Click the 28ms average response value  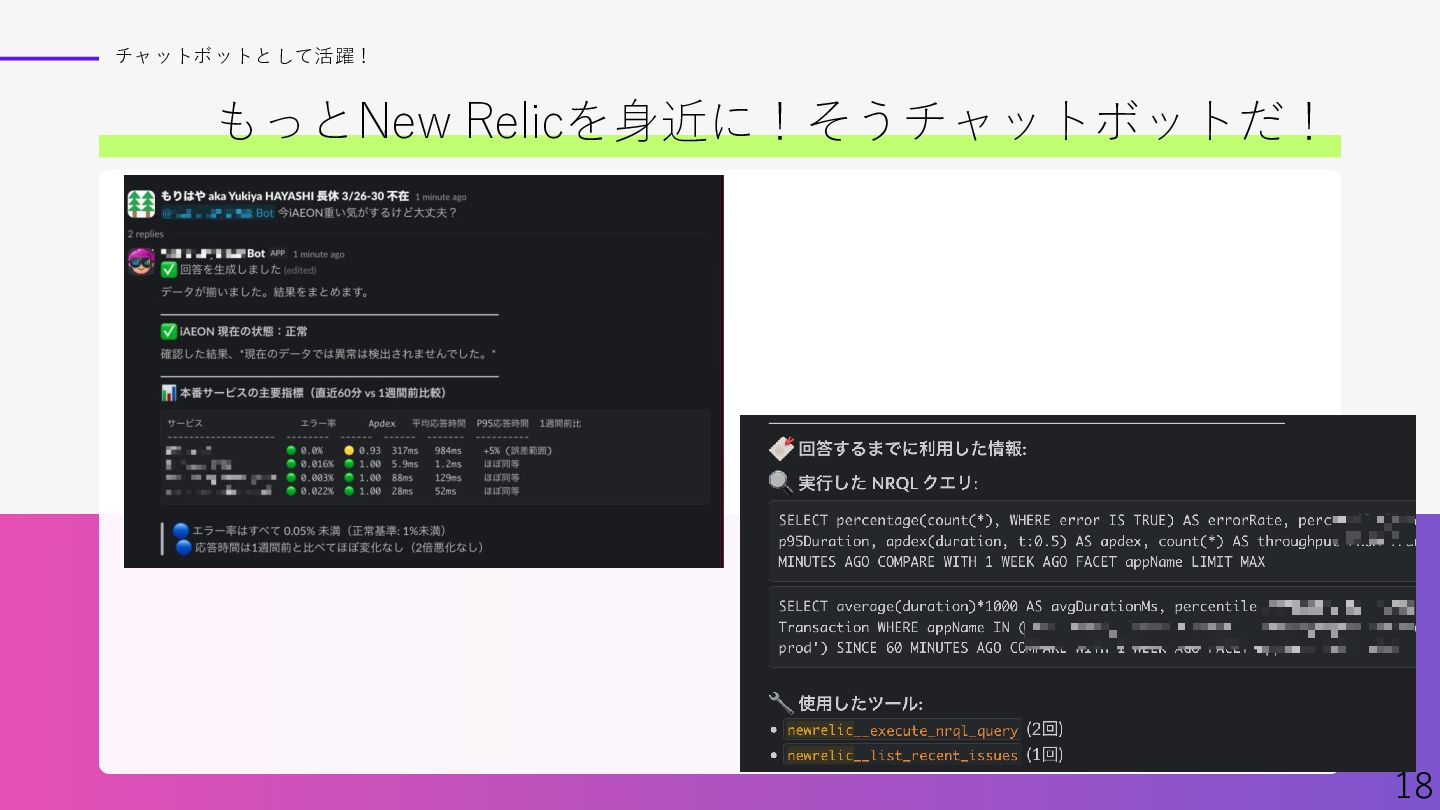(x=402, y=491)
